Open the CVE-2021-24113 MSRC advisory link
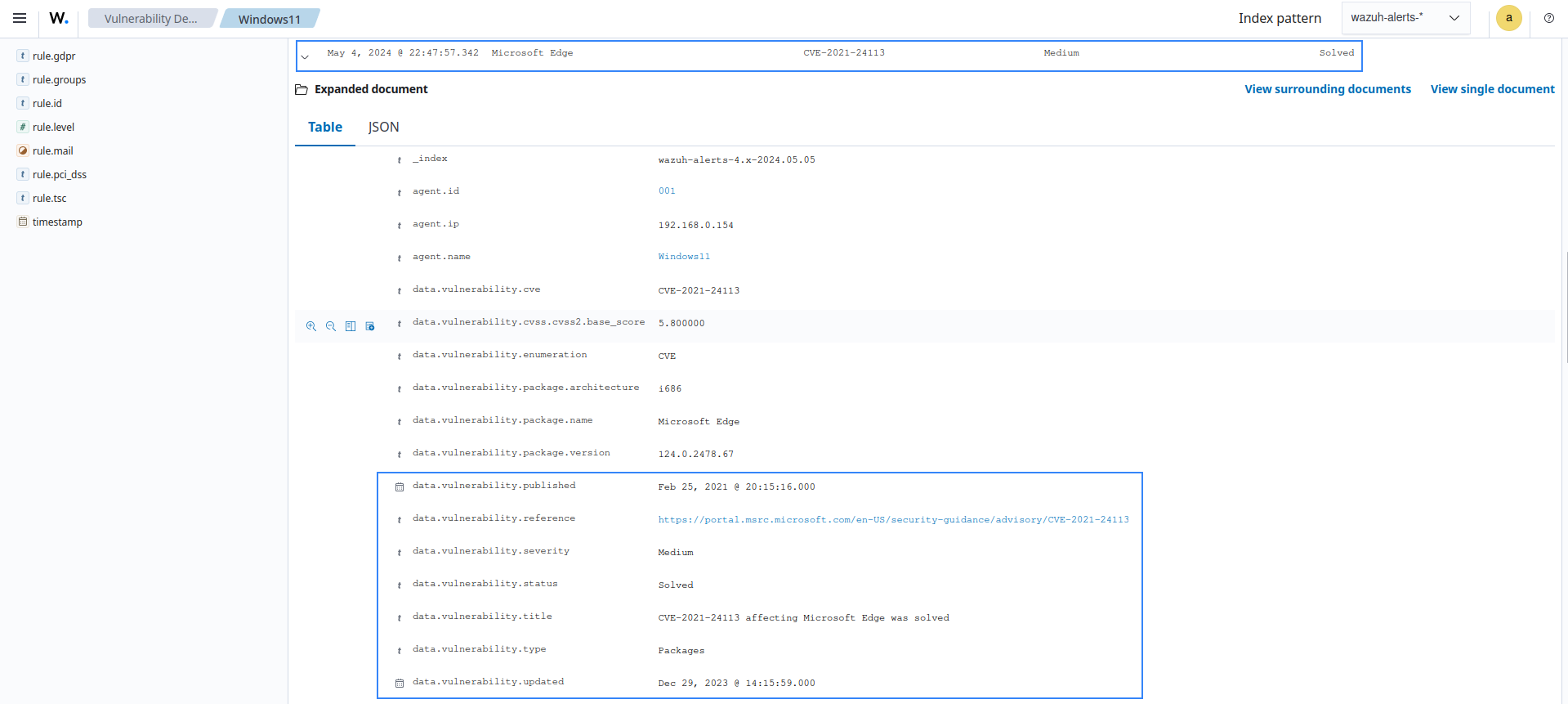 893,520
